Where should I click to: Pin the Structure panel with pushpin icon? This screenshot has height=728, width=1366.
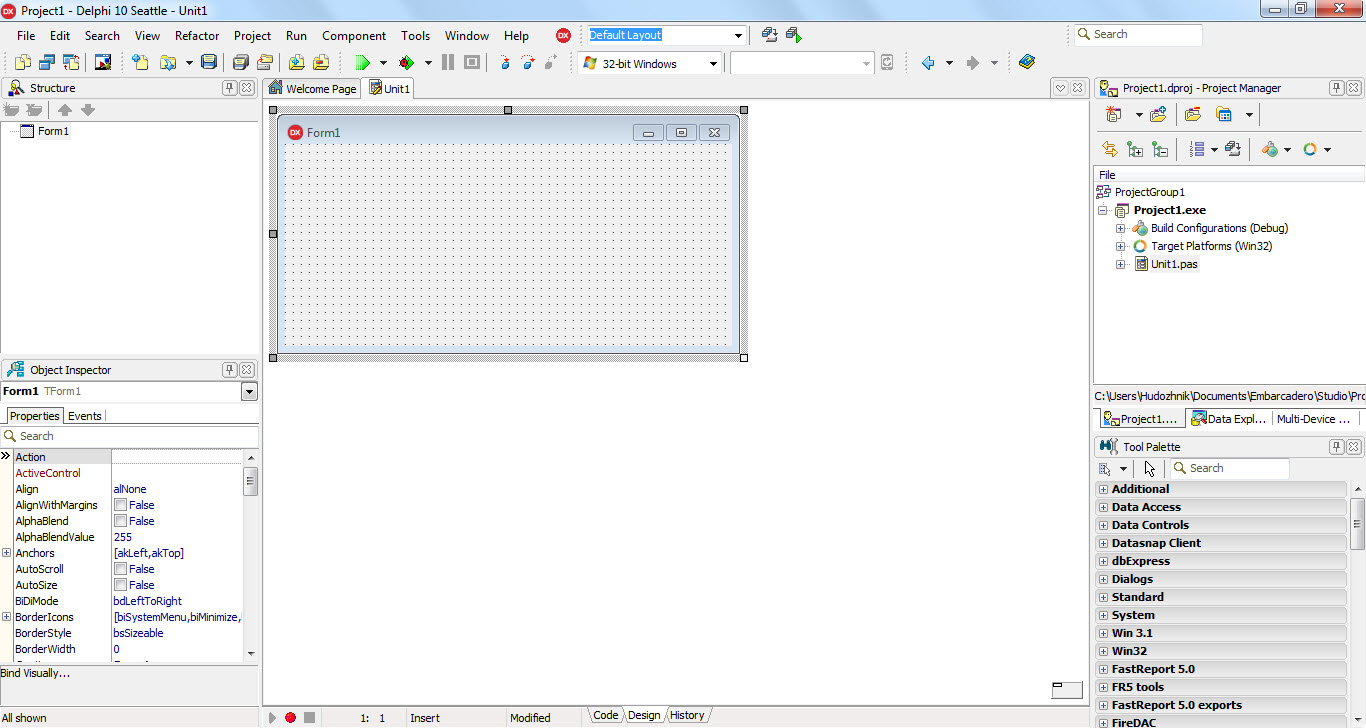tap(229, 88)
